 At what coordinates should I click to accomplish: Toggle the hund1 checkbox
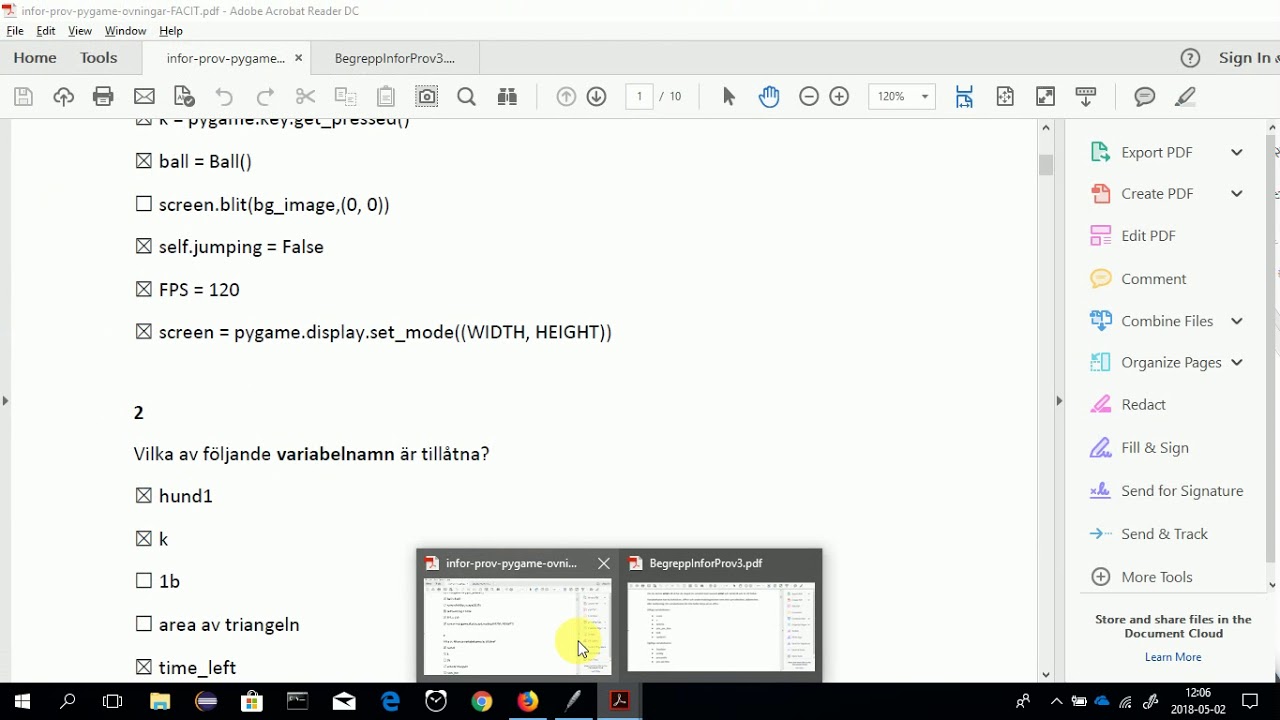pos(144,495)
